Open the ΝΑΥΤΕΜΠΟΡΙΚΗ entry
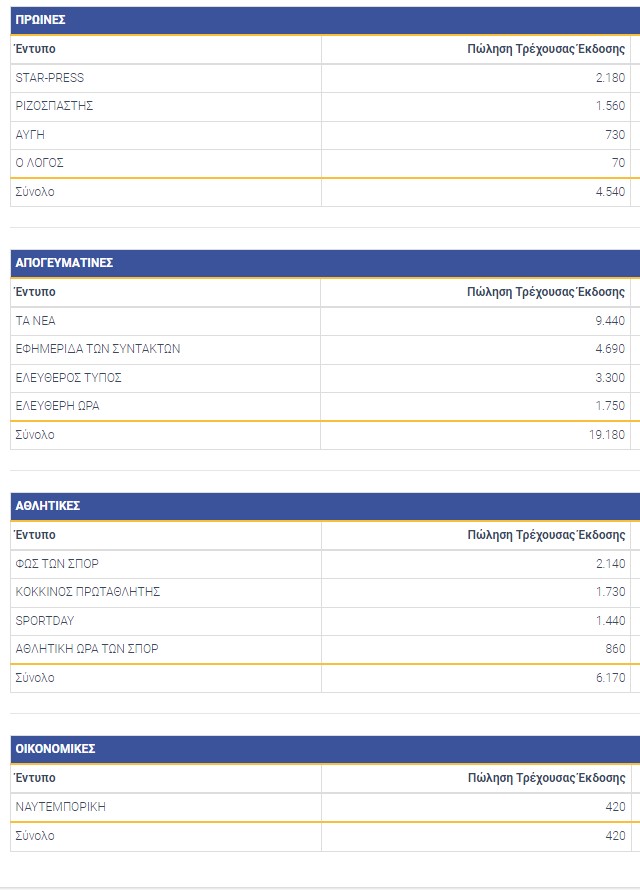The width and height of the screenshot is (640, 890). click(x=61, y=807)
